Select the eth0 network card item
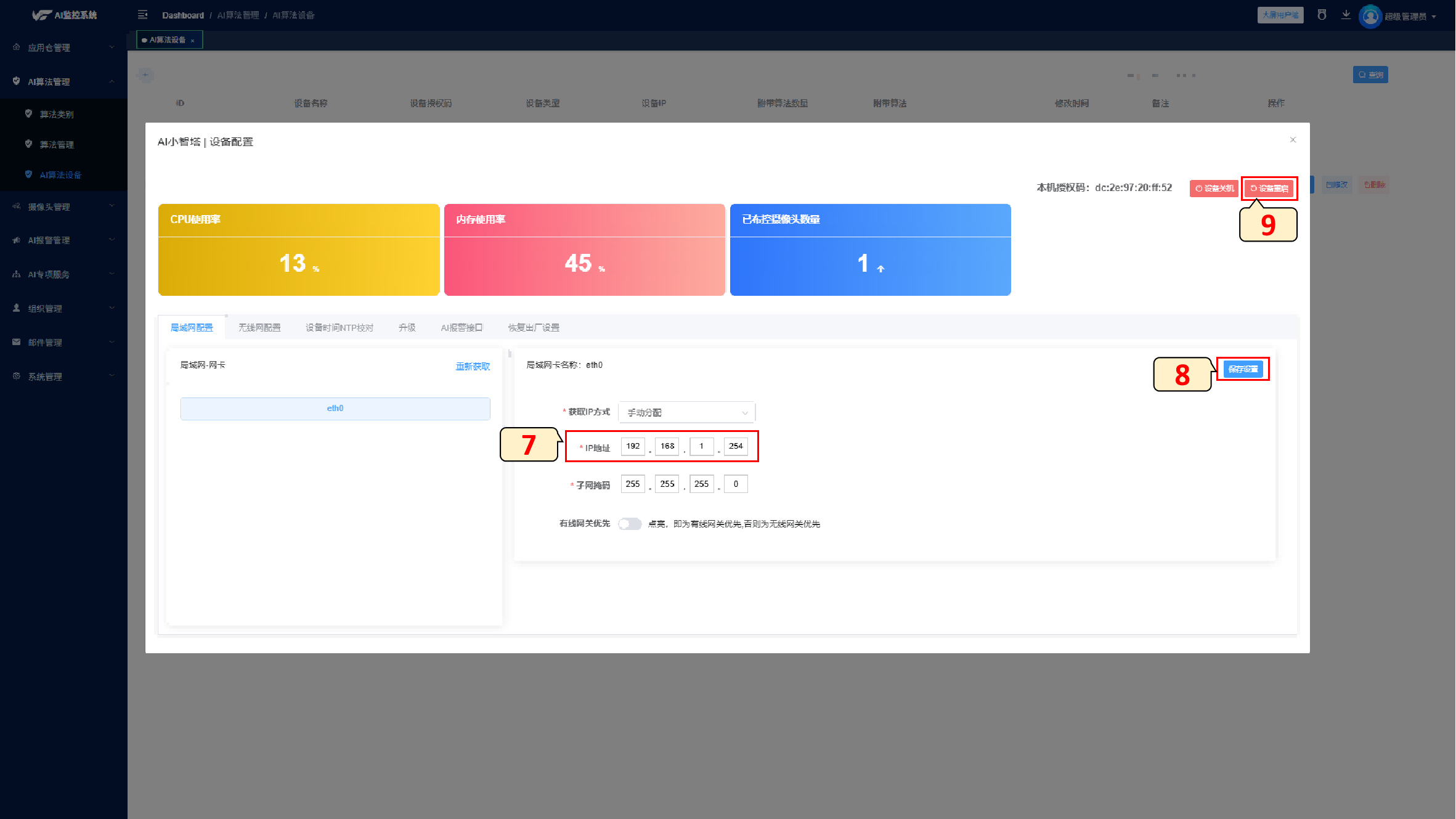Image resolution: width=1456 pixels, height=819 pixels. pos(335,409)
